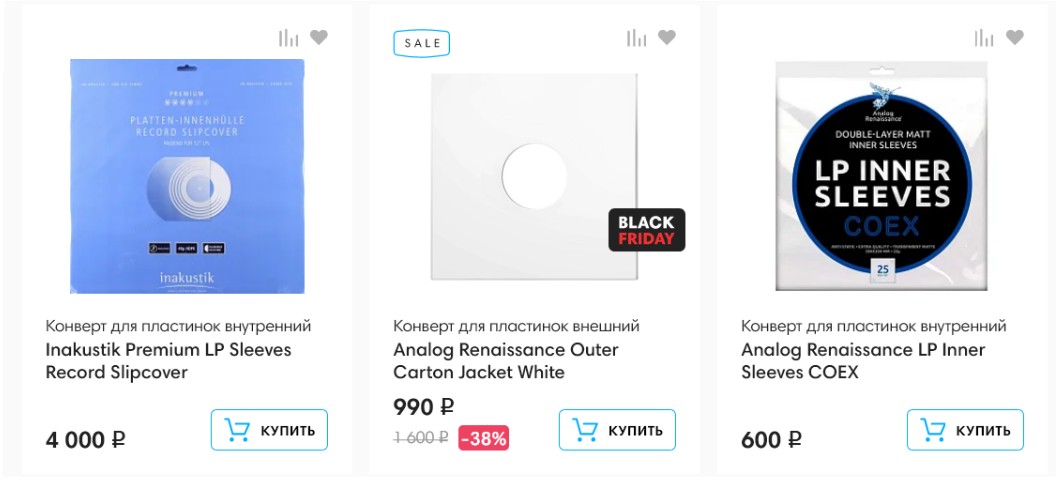Open Analog Renaissance LP Inner Sleeves COEX link
Viewport: 1062px width, 483px height.
click(862, 361)
